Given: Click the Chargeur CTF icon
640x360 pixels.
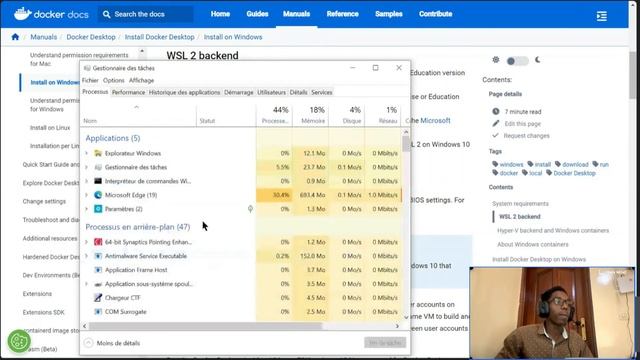Looking at the screenshot, I should (98, 298).
